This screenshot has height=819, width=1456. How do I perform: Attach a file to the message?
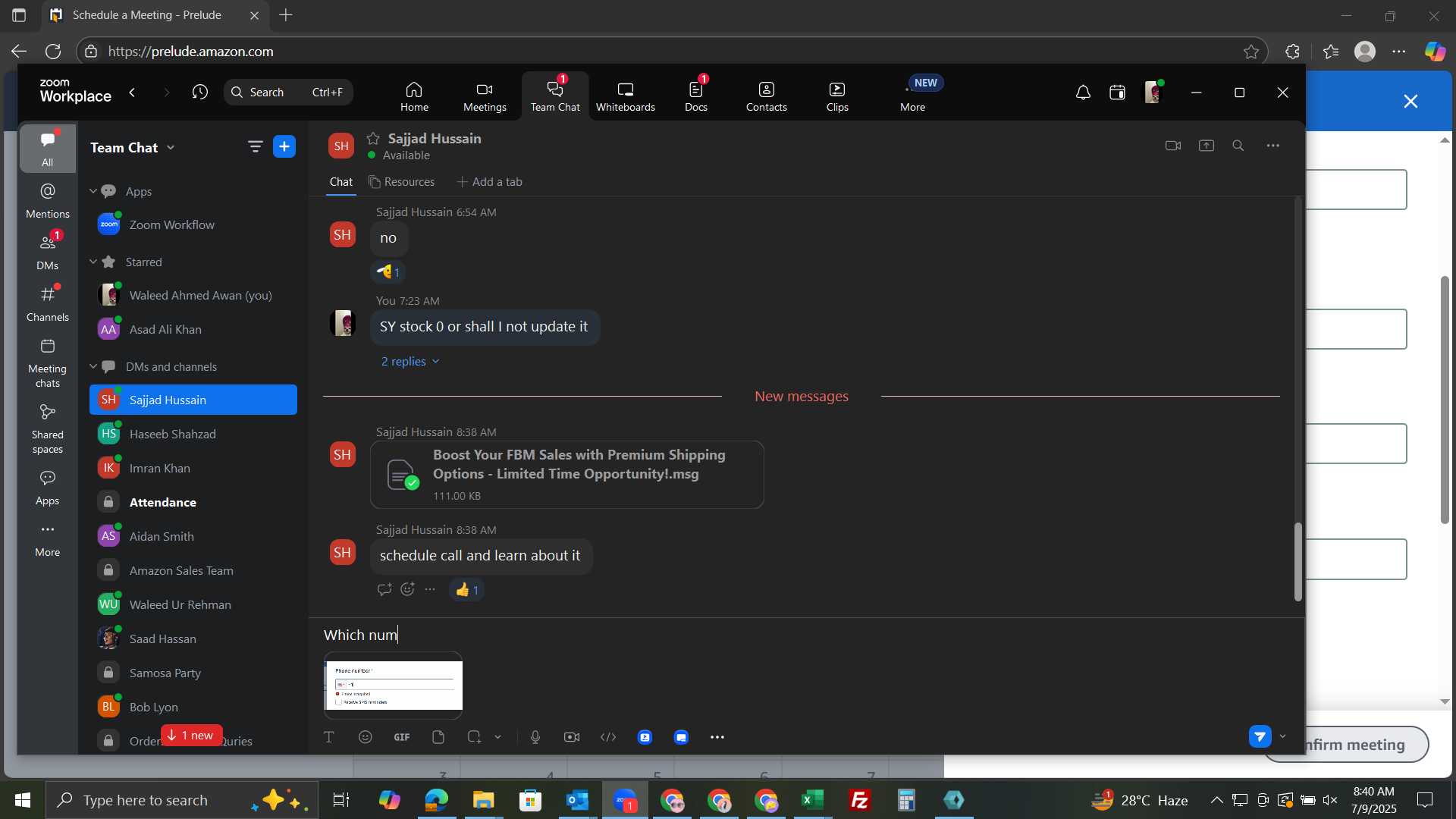point(438,737)
